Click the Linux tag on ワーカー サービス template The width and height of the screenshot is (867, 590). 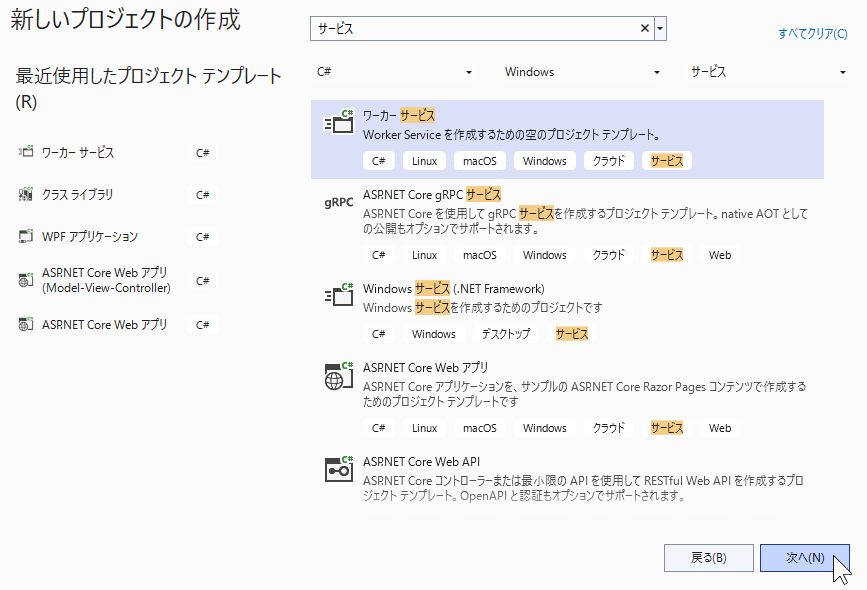click(x=424, y=161)
